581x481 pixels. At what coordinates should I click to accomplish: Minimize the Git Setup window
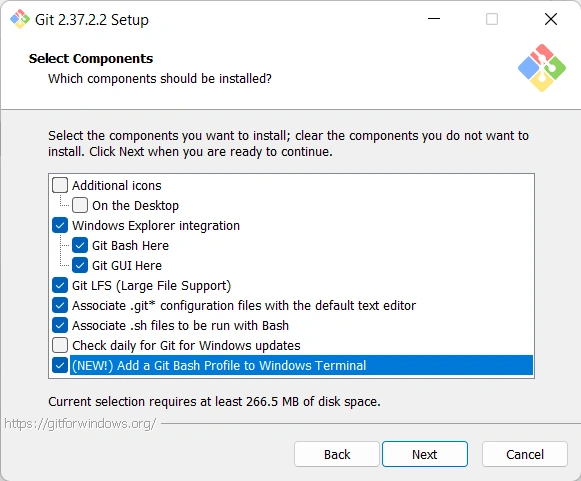pos(434,19)
